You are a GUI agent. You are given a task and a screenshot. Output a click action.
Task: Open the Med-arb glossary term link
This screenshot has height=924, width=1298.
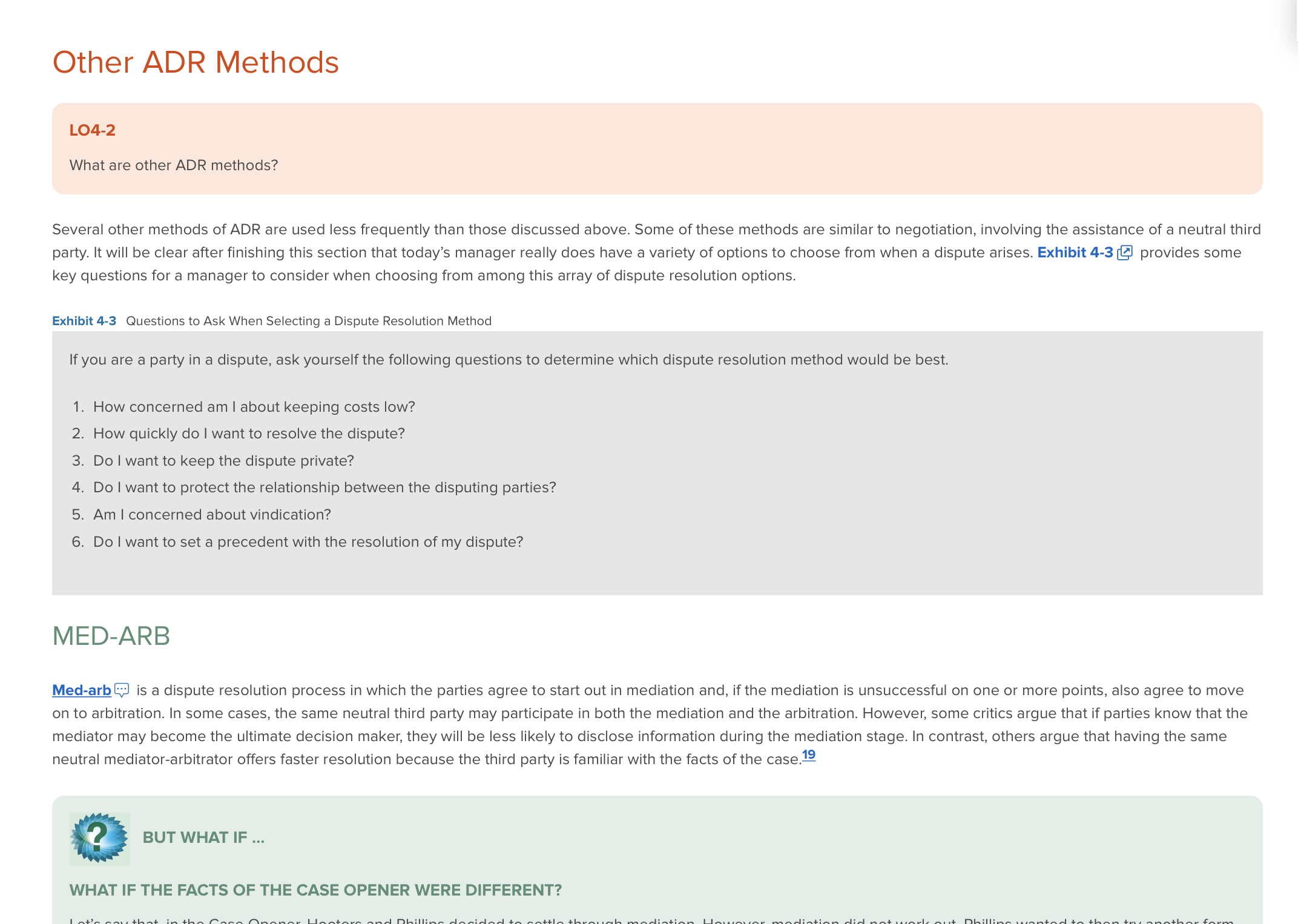coord(82,690)
